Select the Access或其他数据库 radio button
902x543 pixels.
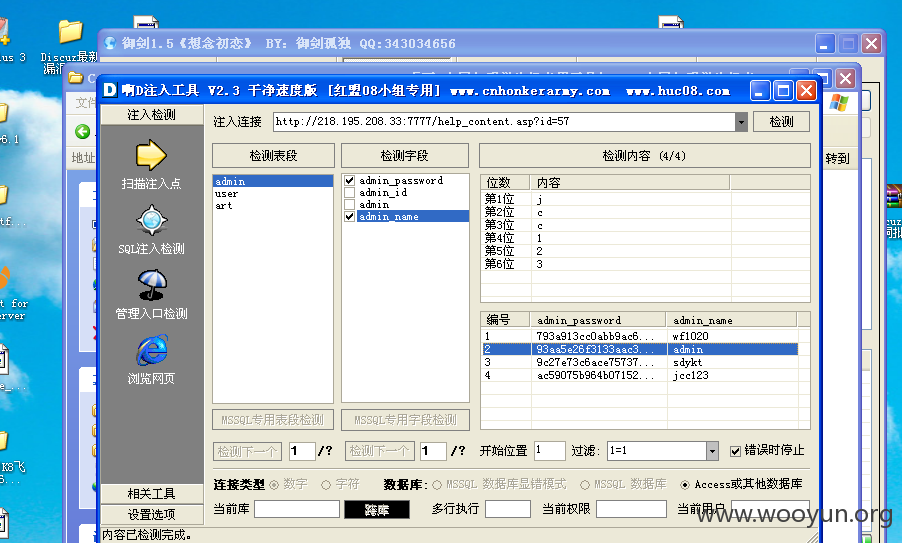685,485
